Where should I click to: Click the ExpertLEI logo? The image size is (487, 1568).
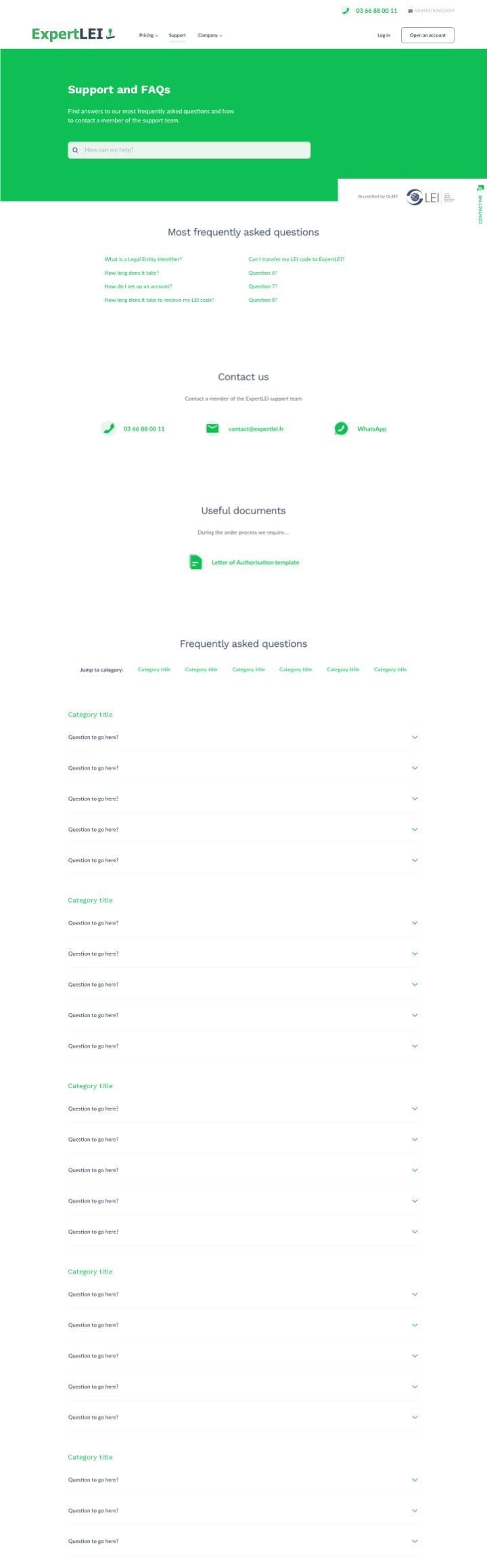(73, 34)
